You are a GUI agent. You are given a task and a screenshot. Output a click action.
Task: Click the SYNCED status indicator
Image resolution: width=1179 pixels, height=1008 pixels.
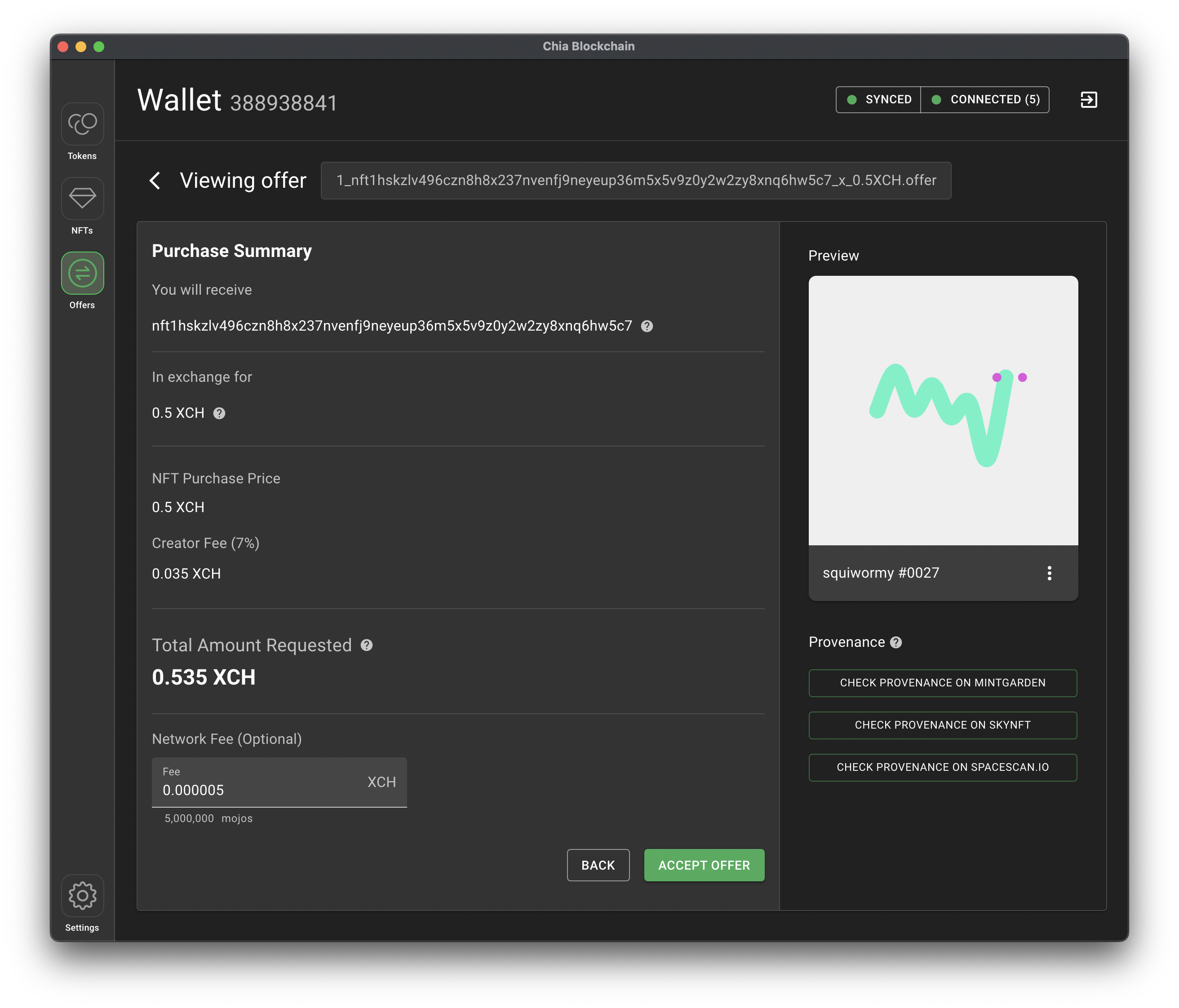877,99
